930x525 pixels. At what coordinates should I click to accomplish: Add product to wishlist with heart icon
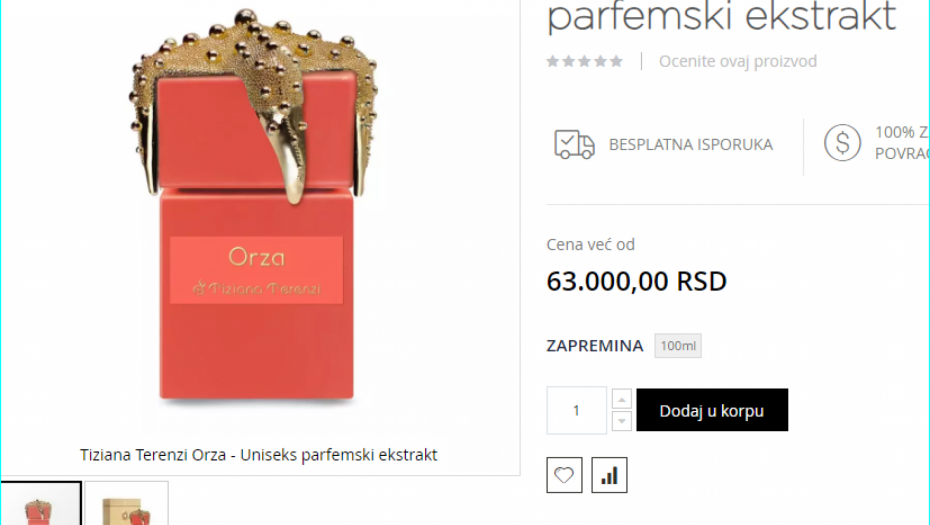(564, 475)
